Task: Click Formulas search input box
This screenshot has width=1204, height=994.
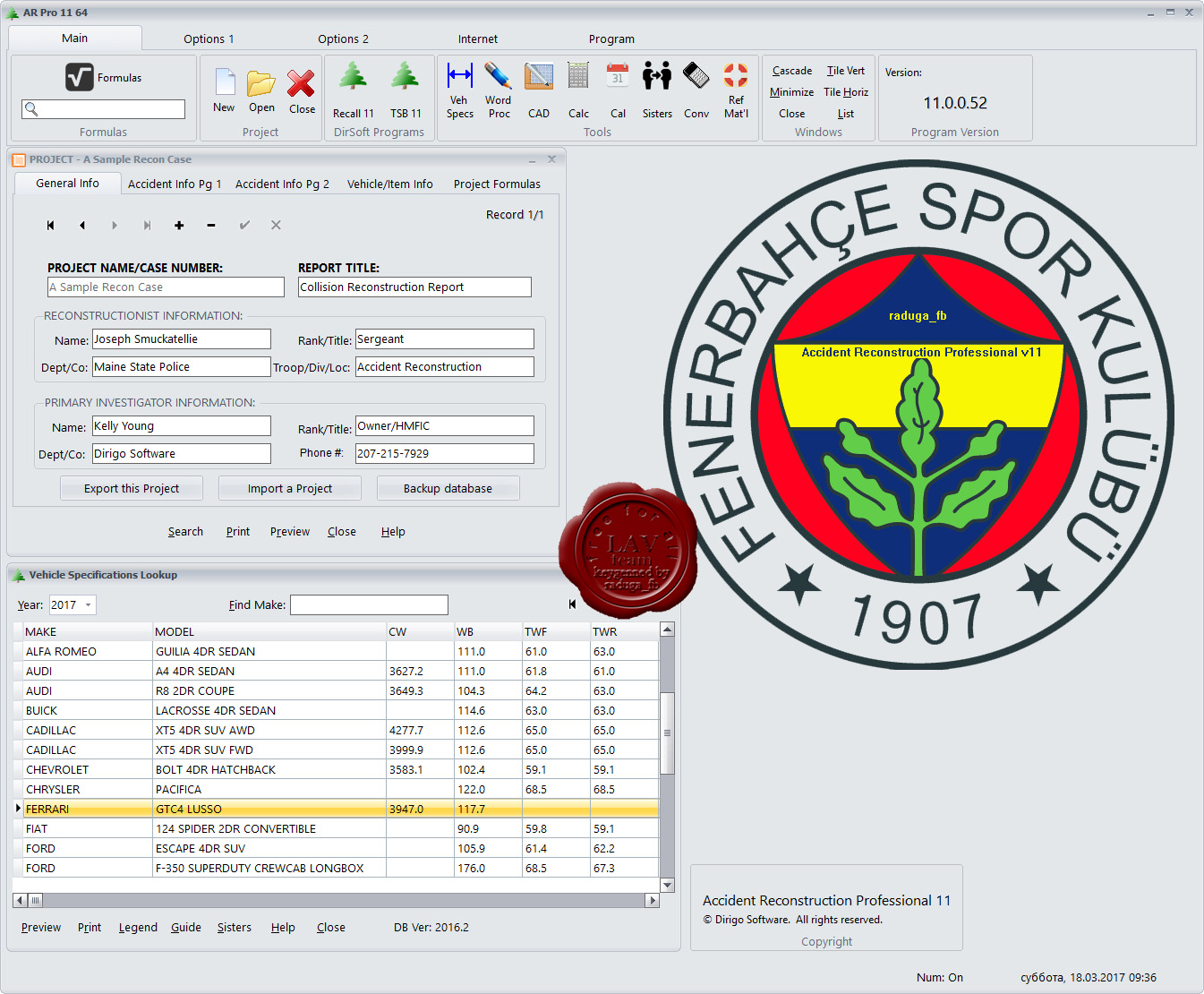Action: [104, 109]
